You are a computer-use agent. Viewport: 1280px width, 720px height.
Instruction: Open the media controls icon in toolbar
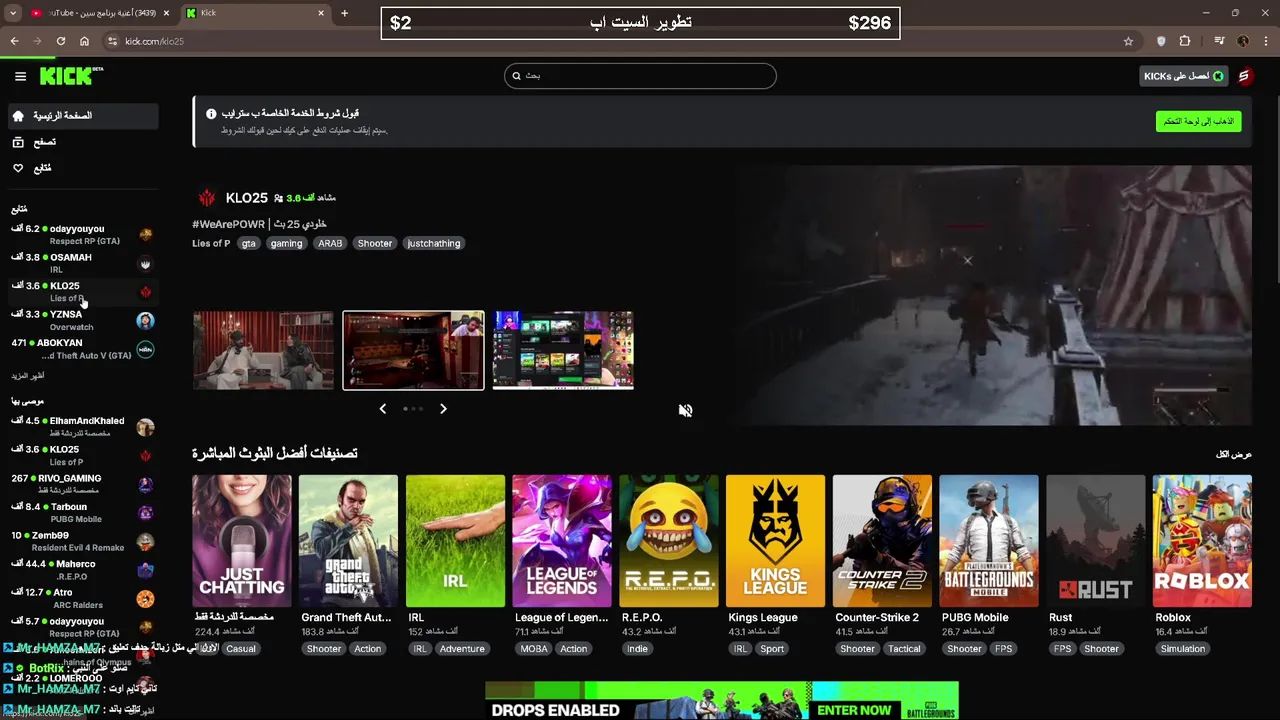1219,41
